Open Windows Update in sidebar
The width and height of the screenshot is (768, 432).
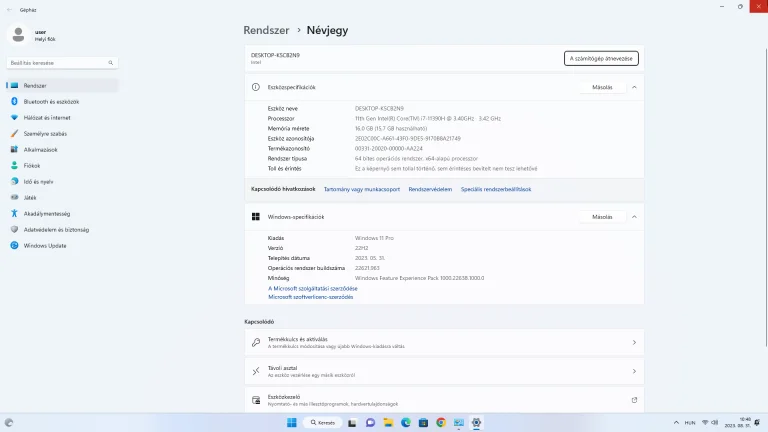(x=45, y=245)
